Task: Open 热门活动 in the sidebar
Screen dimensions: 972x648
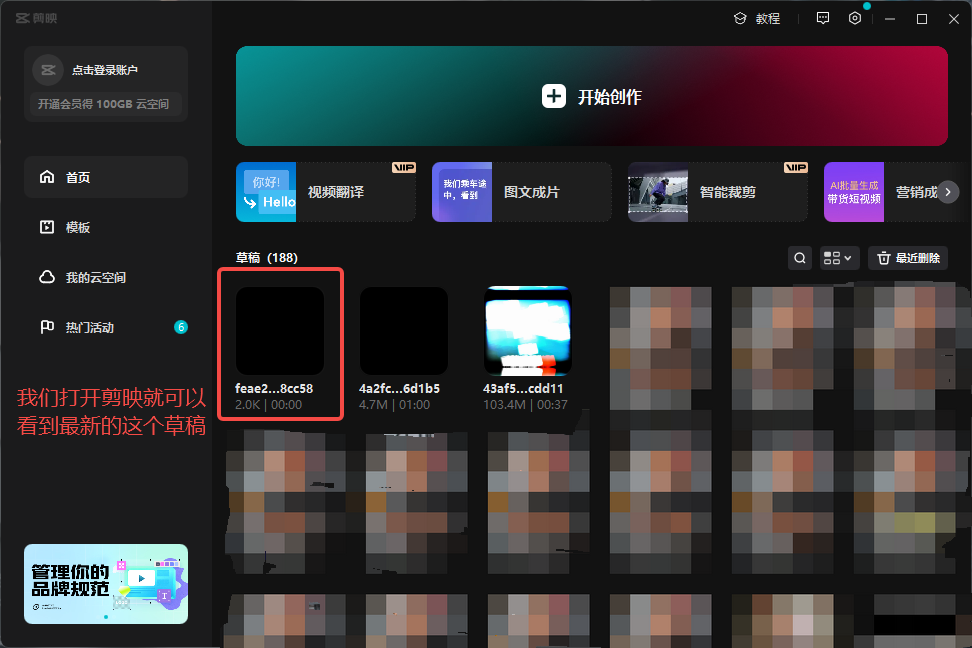Action: coord(106,327)
